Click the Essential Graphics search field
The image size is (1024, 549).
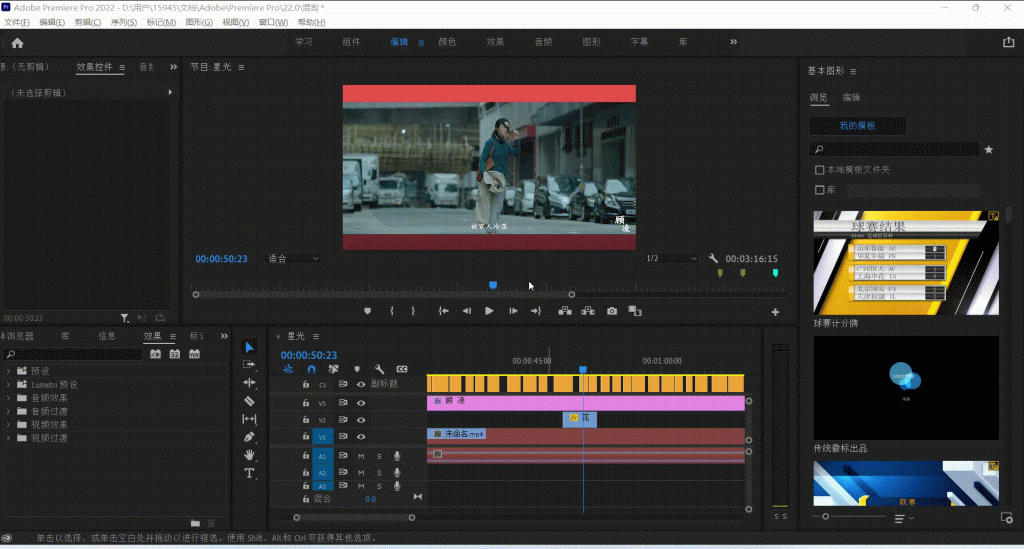[895, 149]
